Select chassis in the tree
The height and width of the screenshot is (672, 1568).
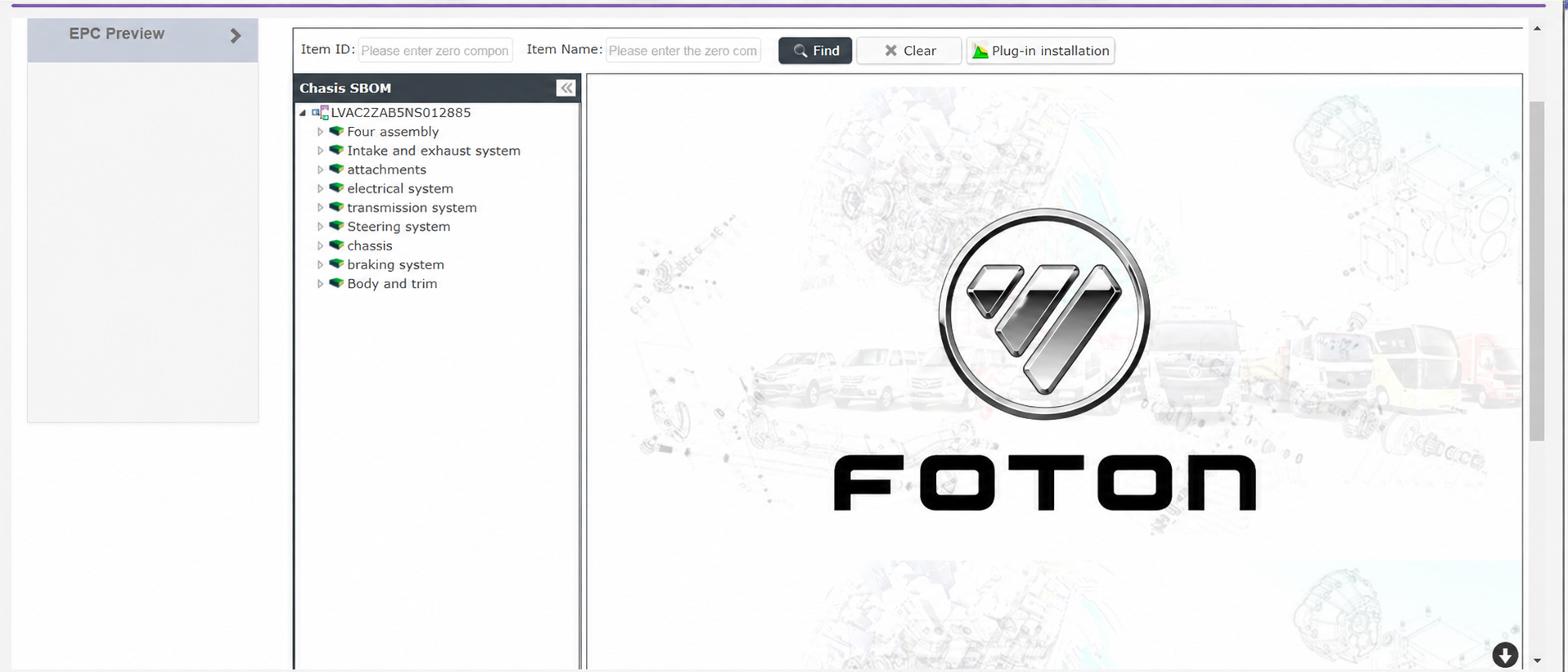pos(370,246)
